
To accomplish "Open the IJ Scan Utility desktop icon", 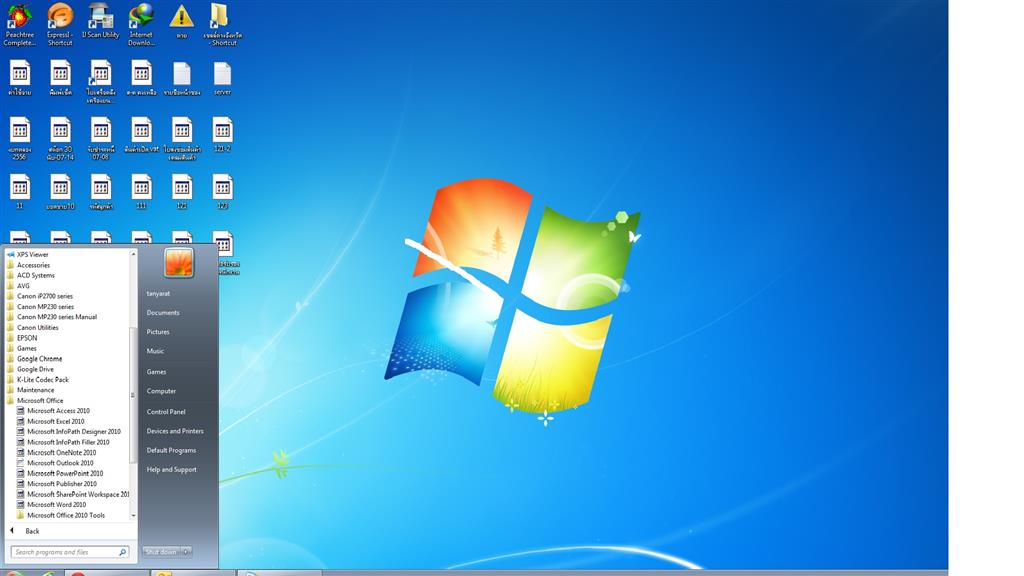I will pos(101,21).
